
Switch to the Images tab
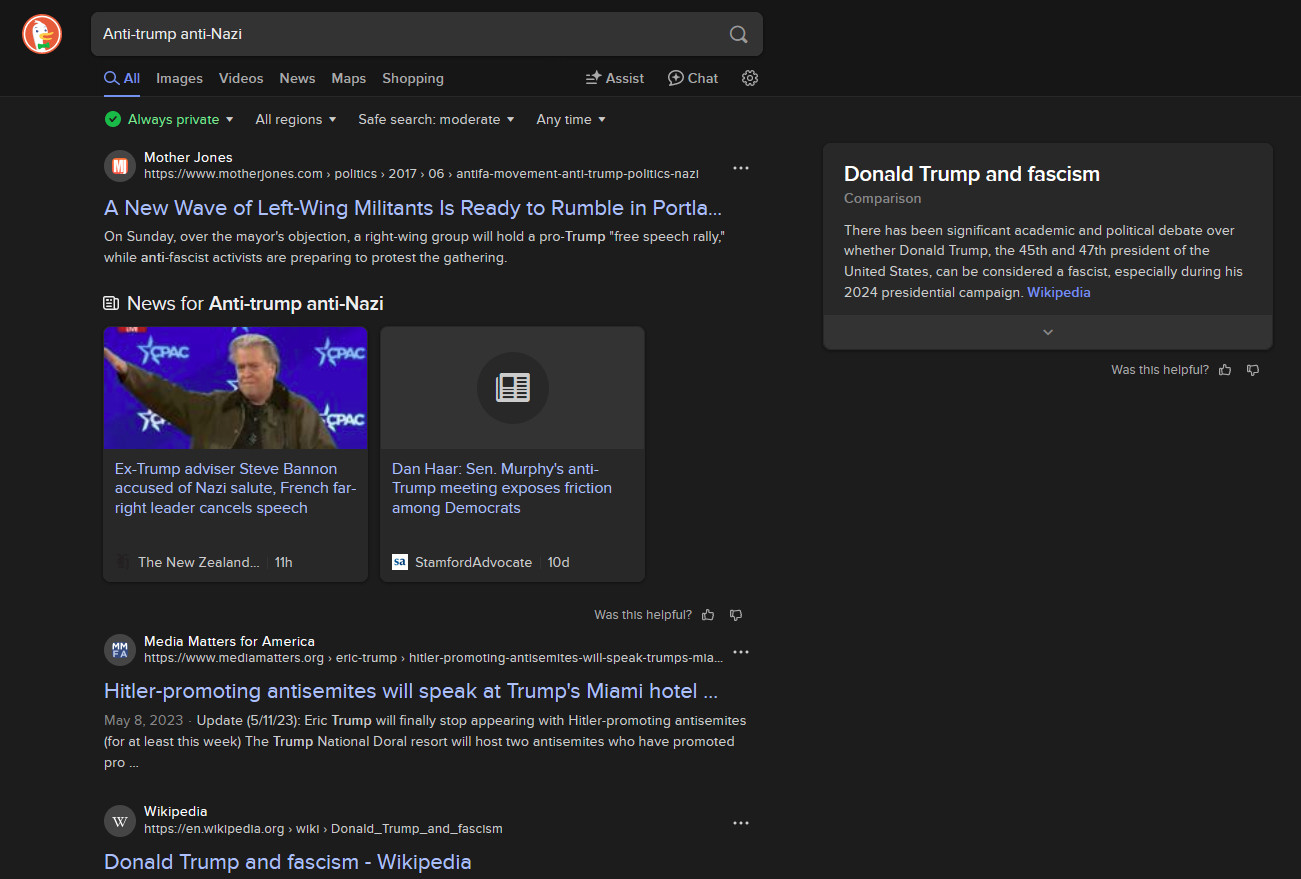[x=179, y=78]
